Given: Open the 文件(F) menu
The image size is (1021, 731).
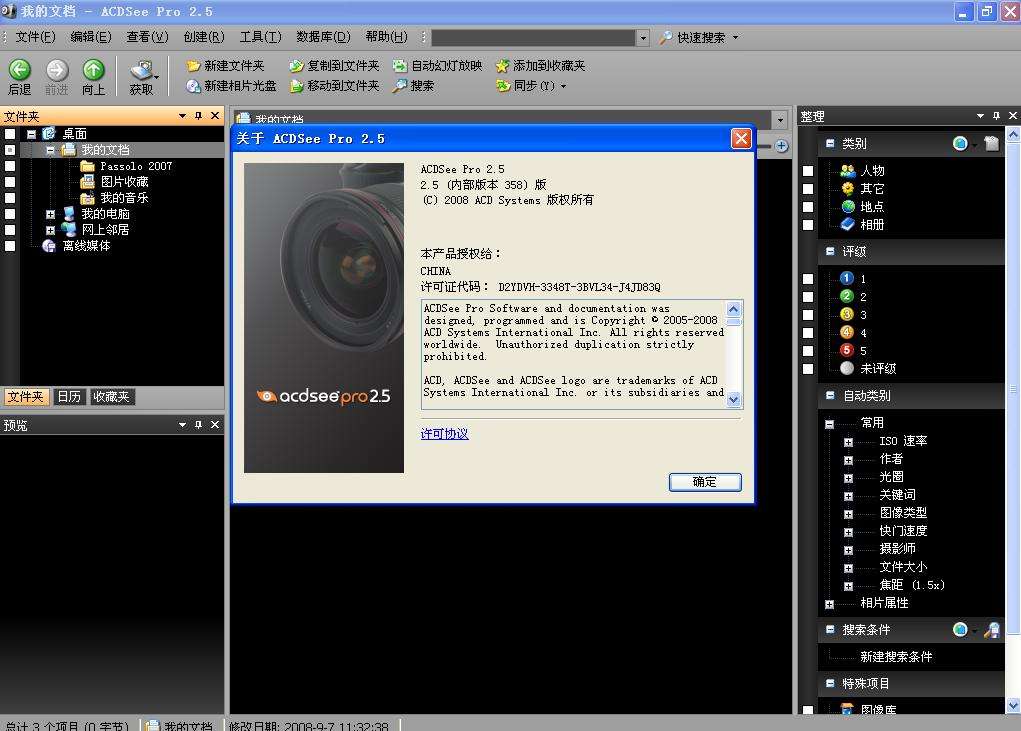Looking at the screenshot, I should point(35,37).
